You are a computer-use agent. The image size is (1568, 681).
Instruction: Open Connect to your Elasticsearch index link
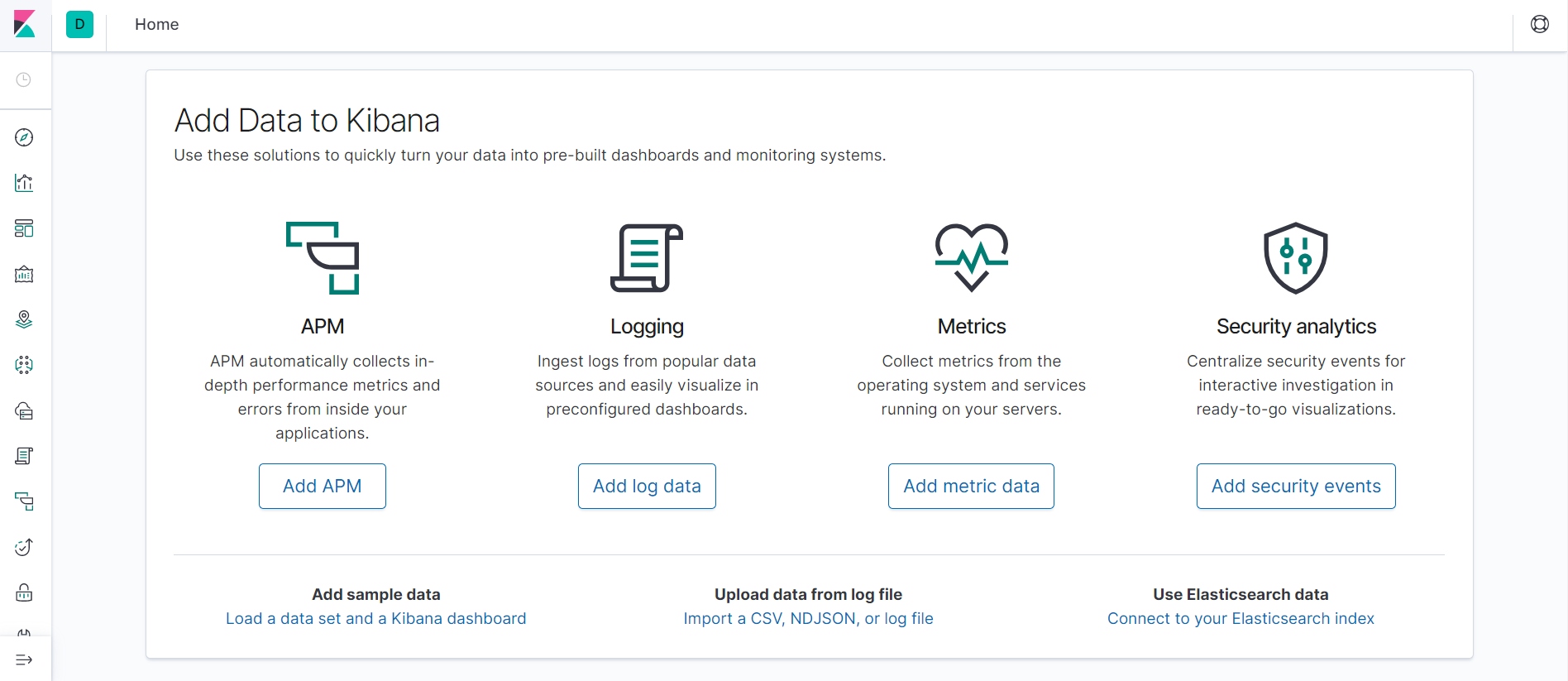(1241, 618)
